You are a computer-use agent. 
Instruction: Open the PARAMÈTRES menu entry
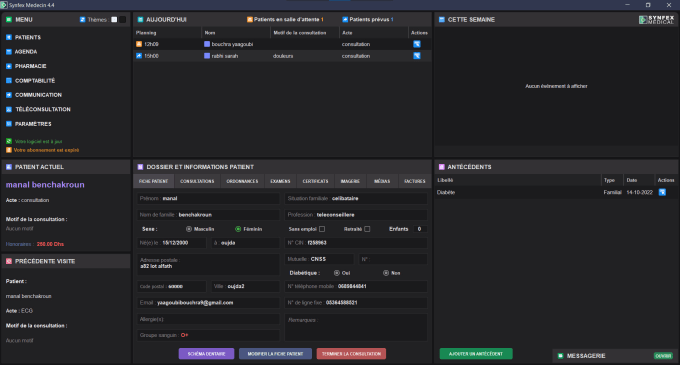pos(33,124)
